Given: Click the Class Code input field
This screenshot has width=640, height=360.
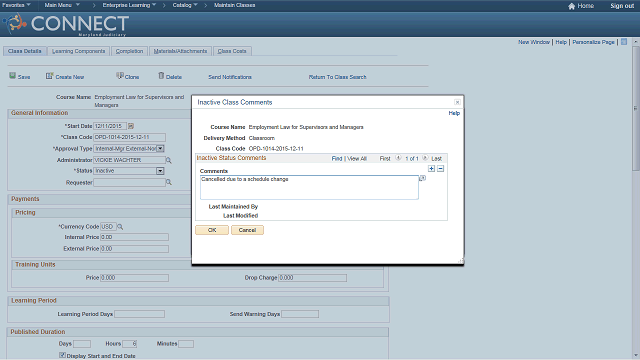Looking at the screenshot, I should pos(129,137).
